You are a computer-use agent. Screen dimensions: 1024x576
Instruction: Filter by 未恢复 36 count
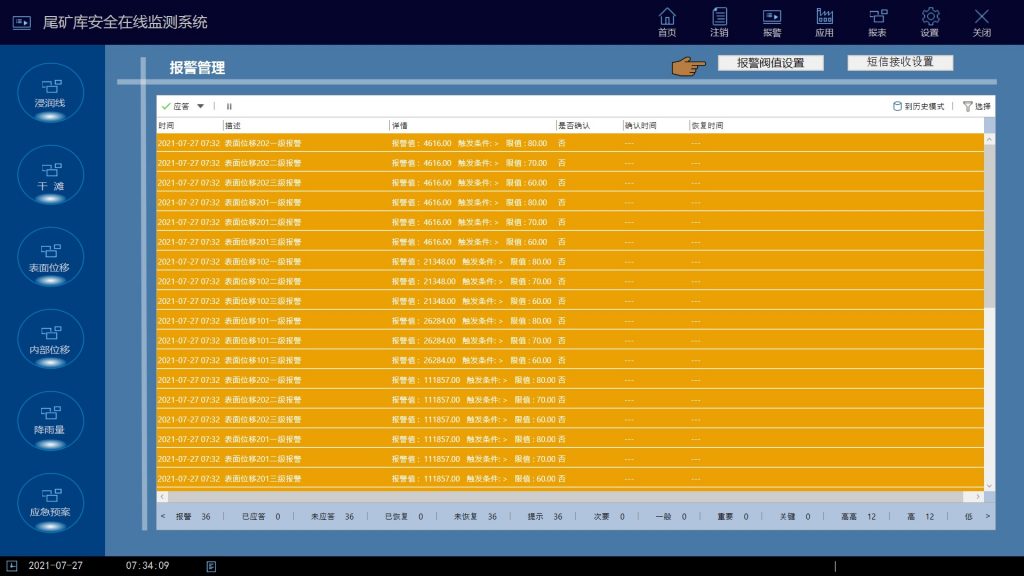click(475, 517)
